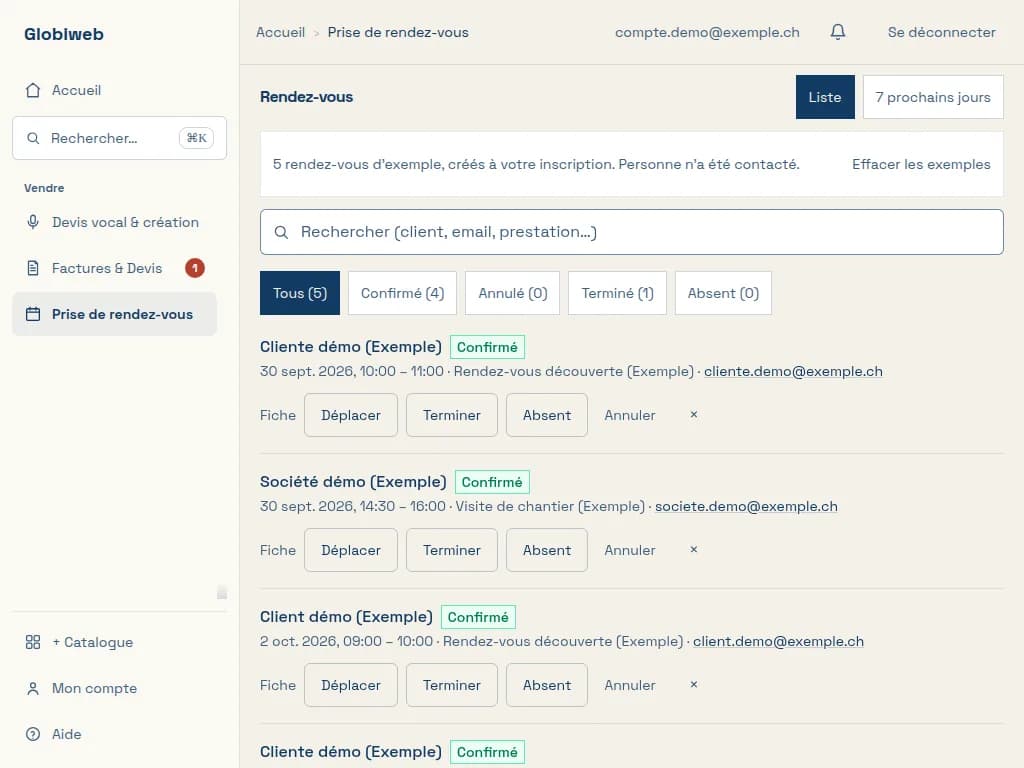Click the cliente.demo@exemple.ch email link
Screen dimensions: 1024x768
(793, 371)
